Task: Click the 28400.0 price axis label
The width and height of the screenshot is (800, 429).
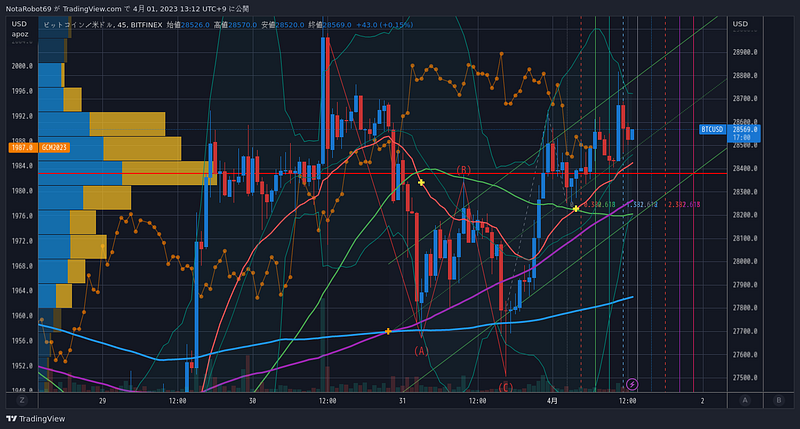Action: click(745, 168)
